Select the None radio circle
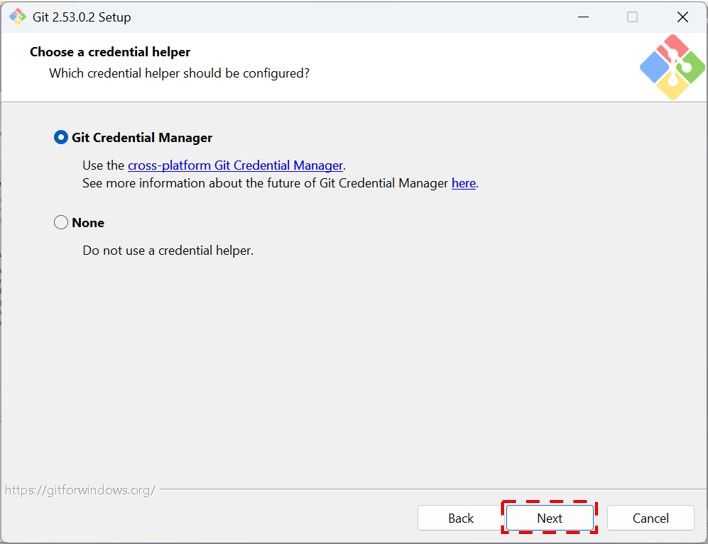 61,223
